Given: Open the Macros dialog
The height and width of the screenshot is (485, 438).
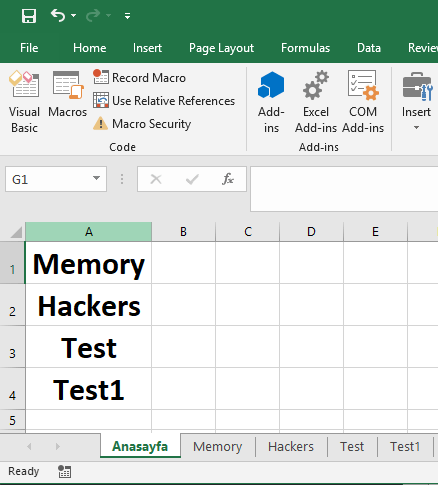Looking at the screenshot, I should (x=68, y=94).
